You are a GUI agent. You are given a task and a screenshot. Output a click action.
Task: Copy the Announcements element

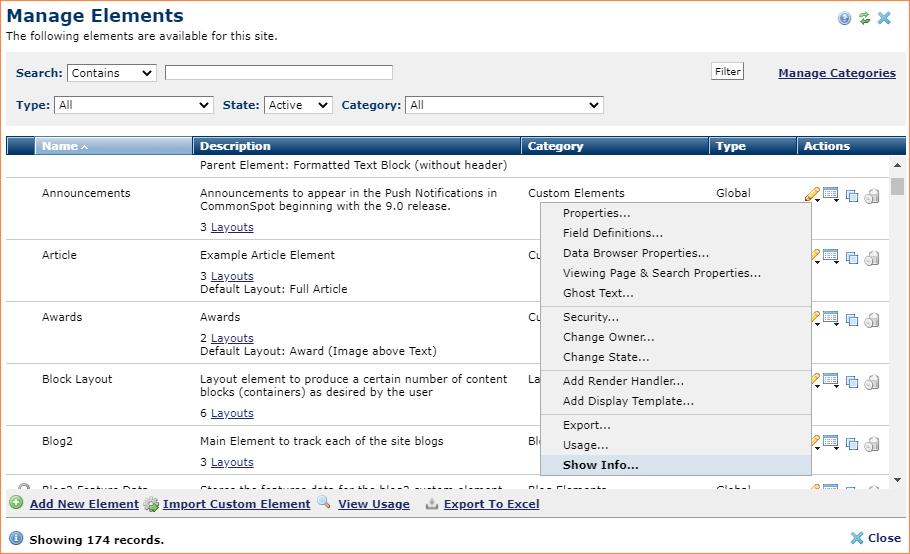click(852, 196)
